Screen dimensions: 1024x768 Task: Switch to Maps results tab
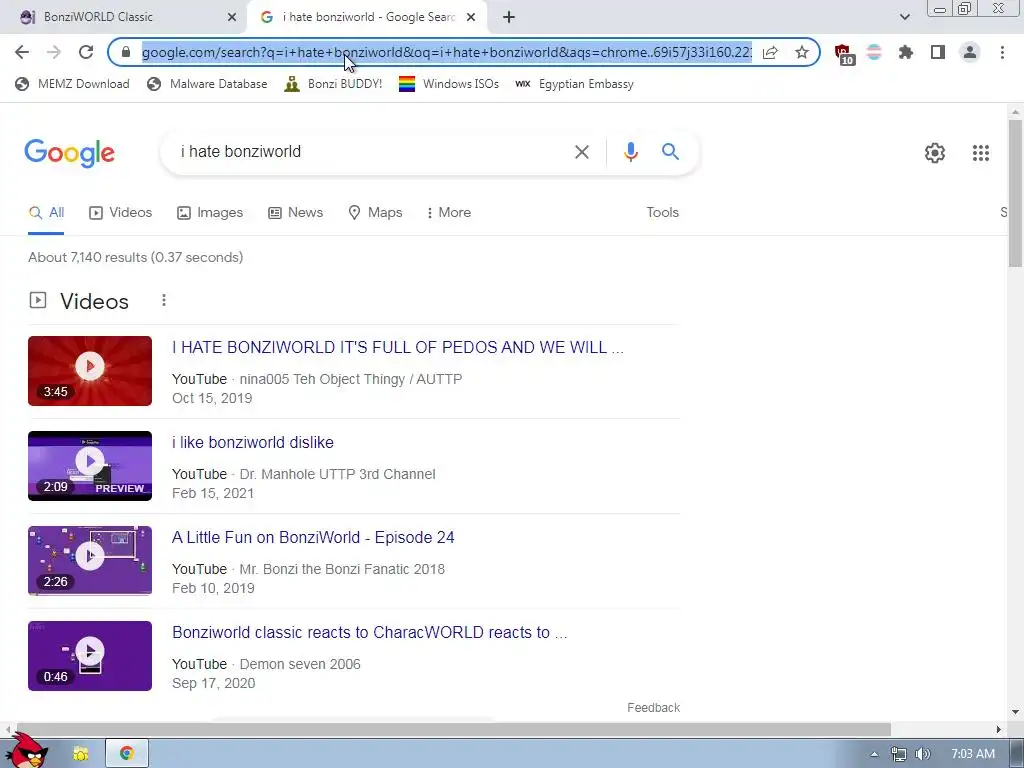tap(376, 213)
